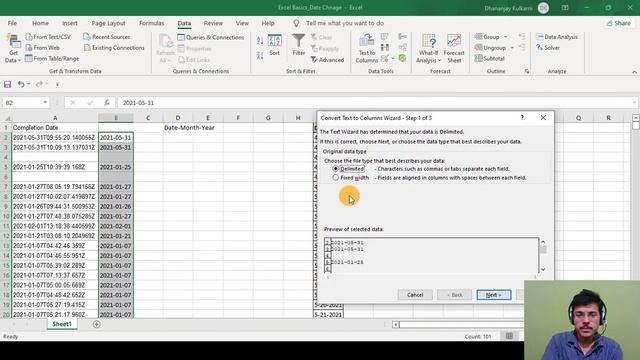Click the Dhananjay Kulkarni account avatar

(x=543, y=8)
